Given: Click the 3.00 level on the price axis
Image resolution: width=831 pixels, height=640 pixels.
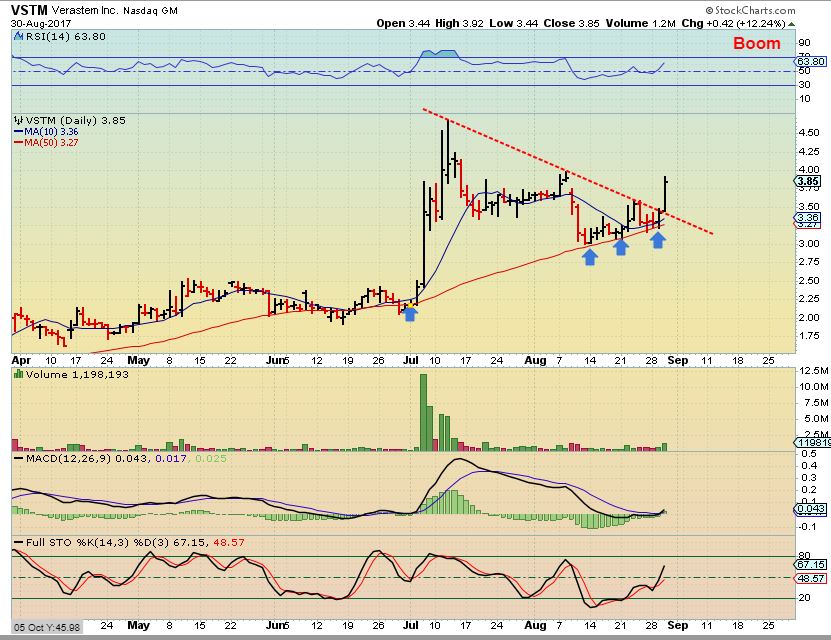Looking at the screenshot, I should (x=809, y=244).
